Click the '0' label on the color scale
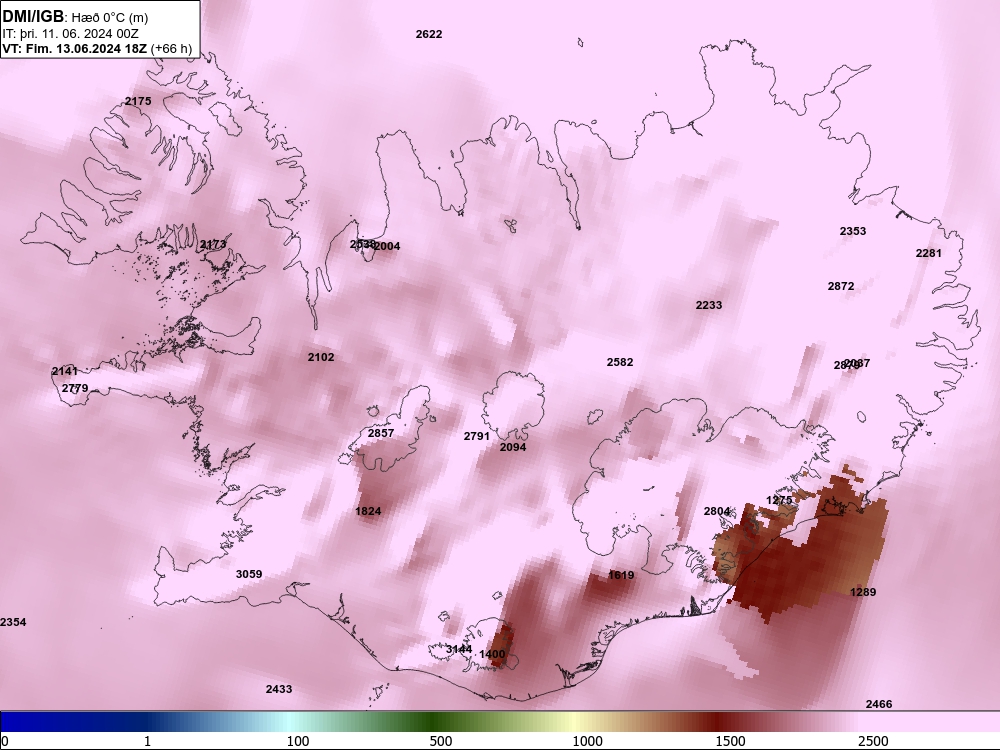 pyautogui.click(x=5, y=741)
